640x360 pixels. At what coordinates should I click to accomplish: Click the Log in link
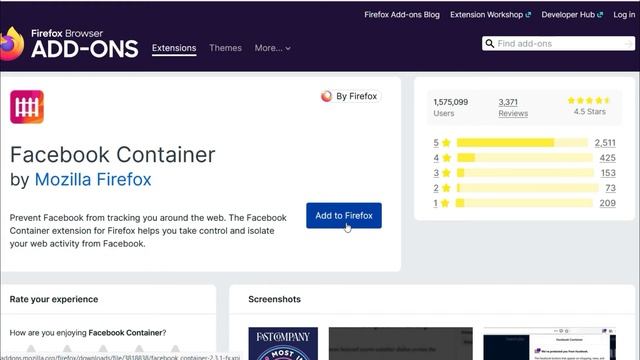point(624,15)
